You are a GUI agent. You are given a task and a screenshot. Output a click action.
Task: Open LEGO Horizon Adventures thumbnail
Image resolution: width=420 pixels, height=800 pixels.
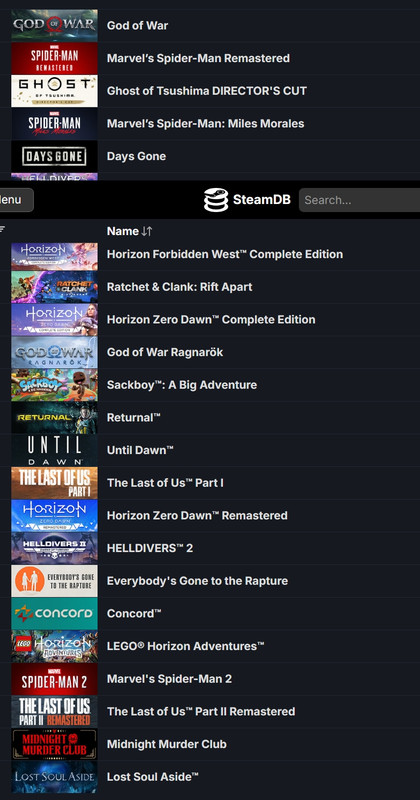pyautogui.click(x=54, y=646)
